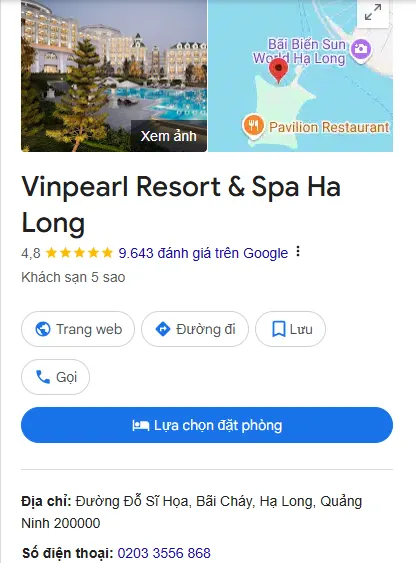Open Pavilion Restaurant marker on map

tap(254, 126)
